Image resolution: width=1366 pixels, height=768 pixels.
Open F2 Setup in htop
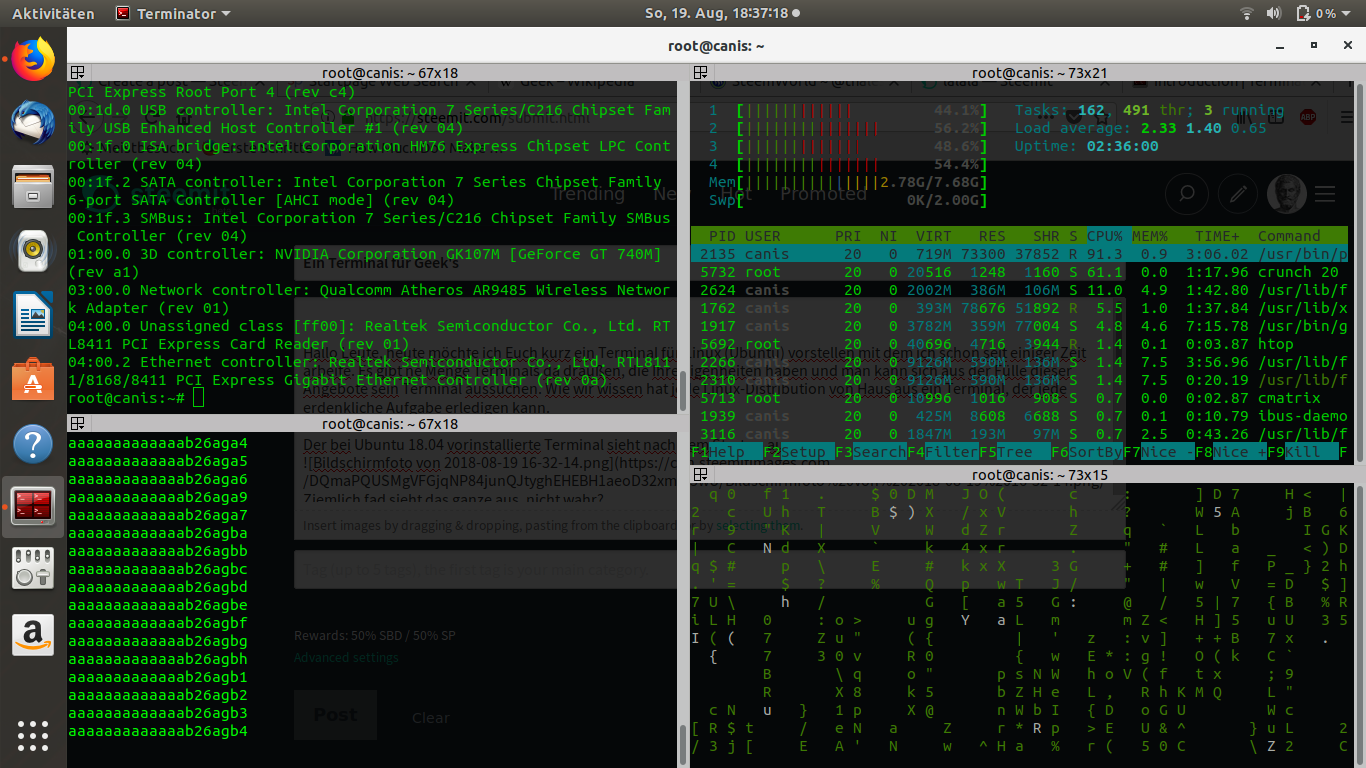point(799,452)
